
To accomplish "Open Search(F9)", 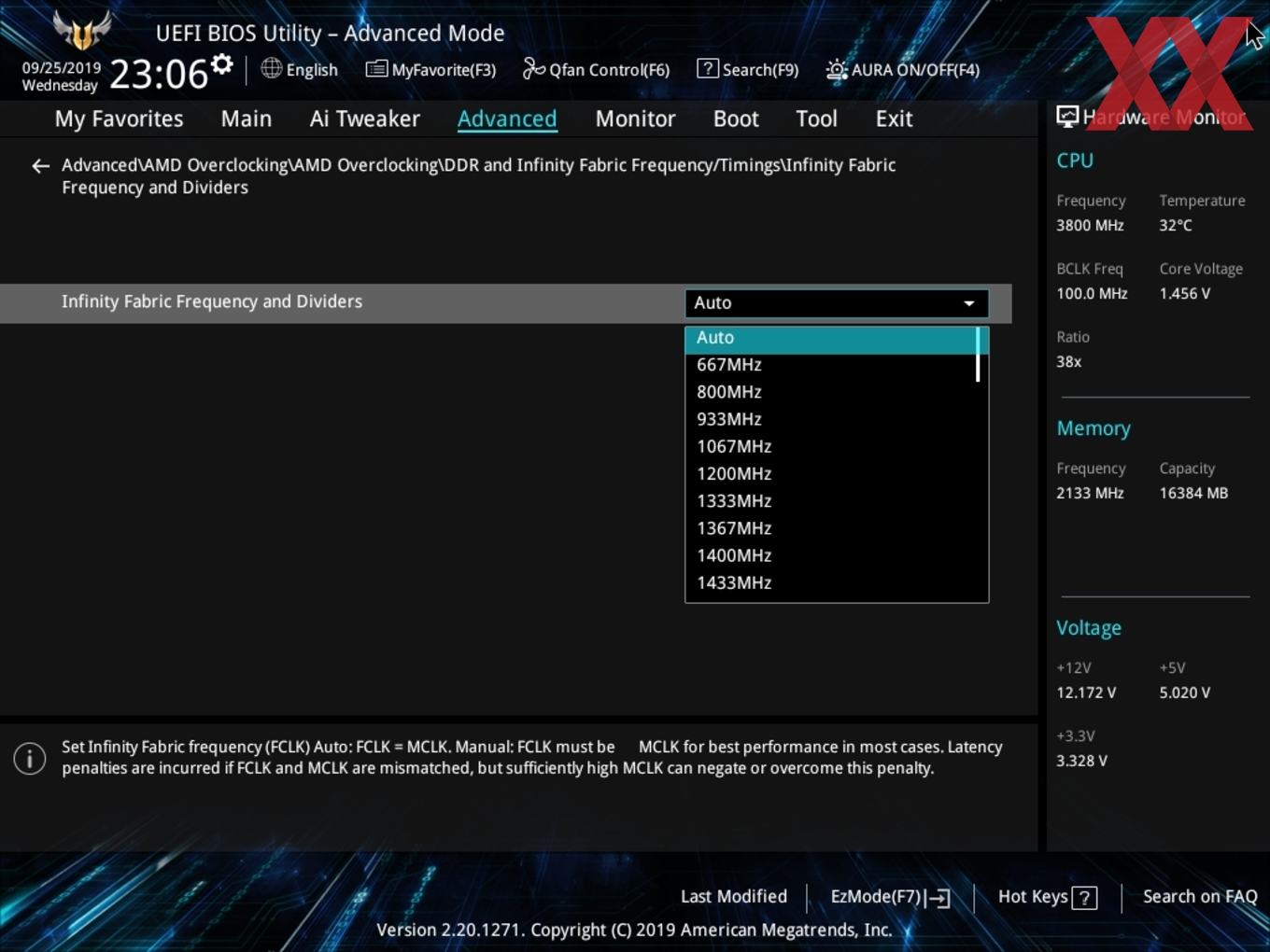I will (748, 70).
